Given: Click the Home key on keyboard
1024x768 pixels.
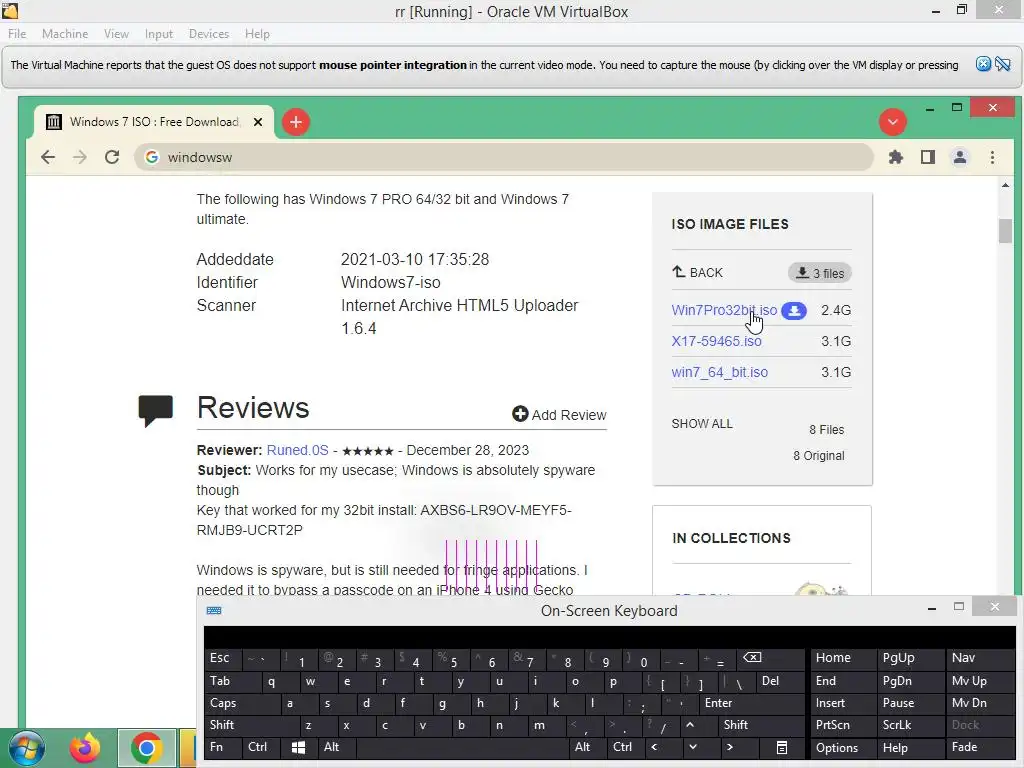Looking at the screenshot, I should 843,658.
